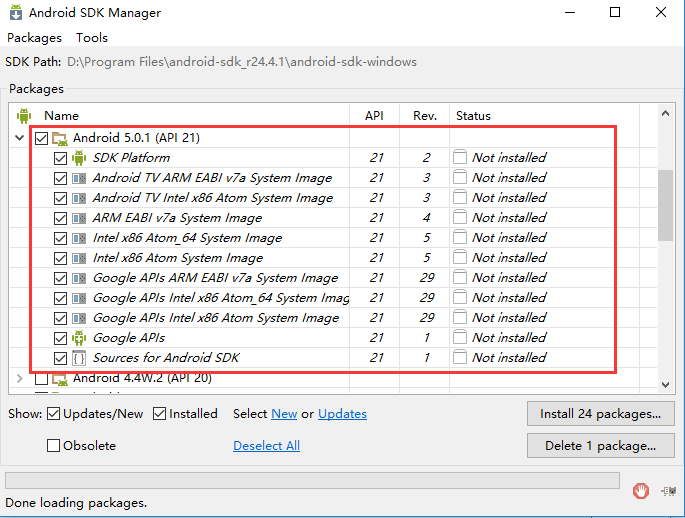Click the Android TV ARM EABI image icon
685x518 pixels.
[79, 178]
